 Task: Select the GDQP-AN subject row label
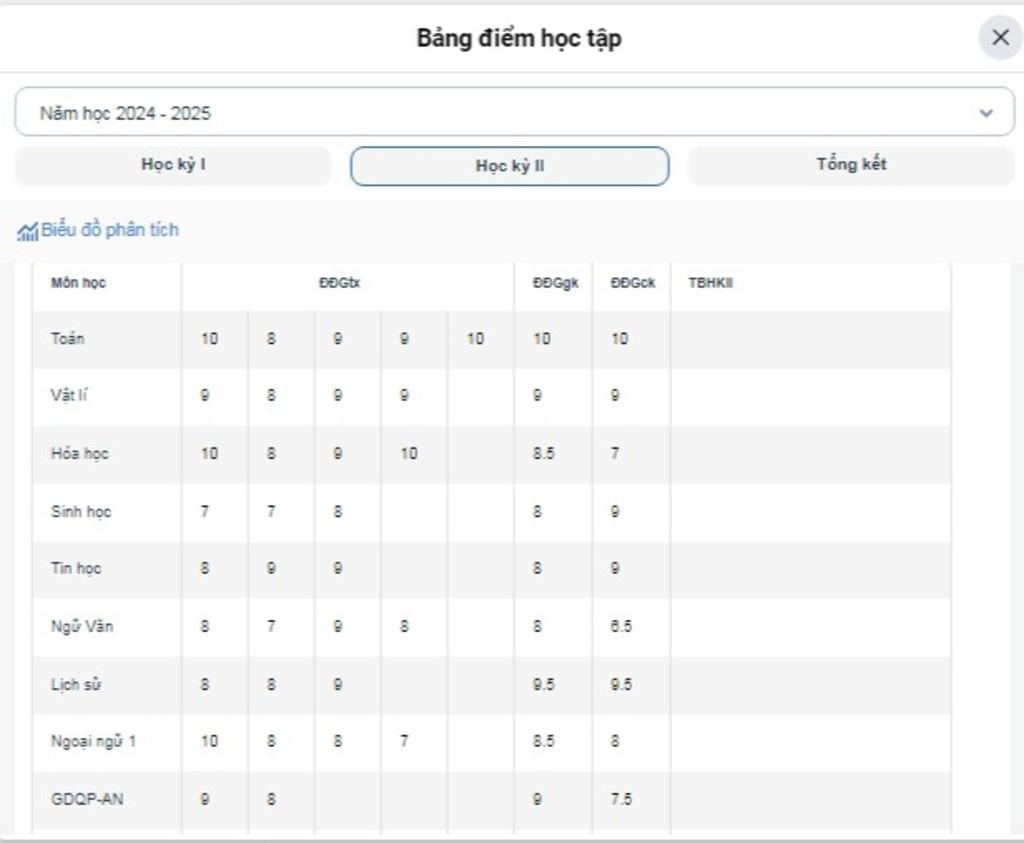coord(87,799)
